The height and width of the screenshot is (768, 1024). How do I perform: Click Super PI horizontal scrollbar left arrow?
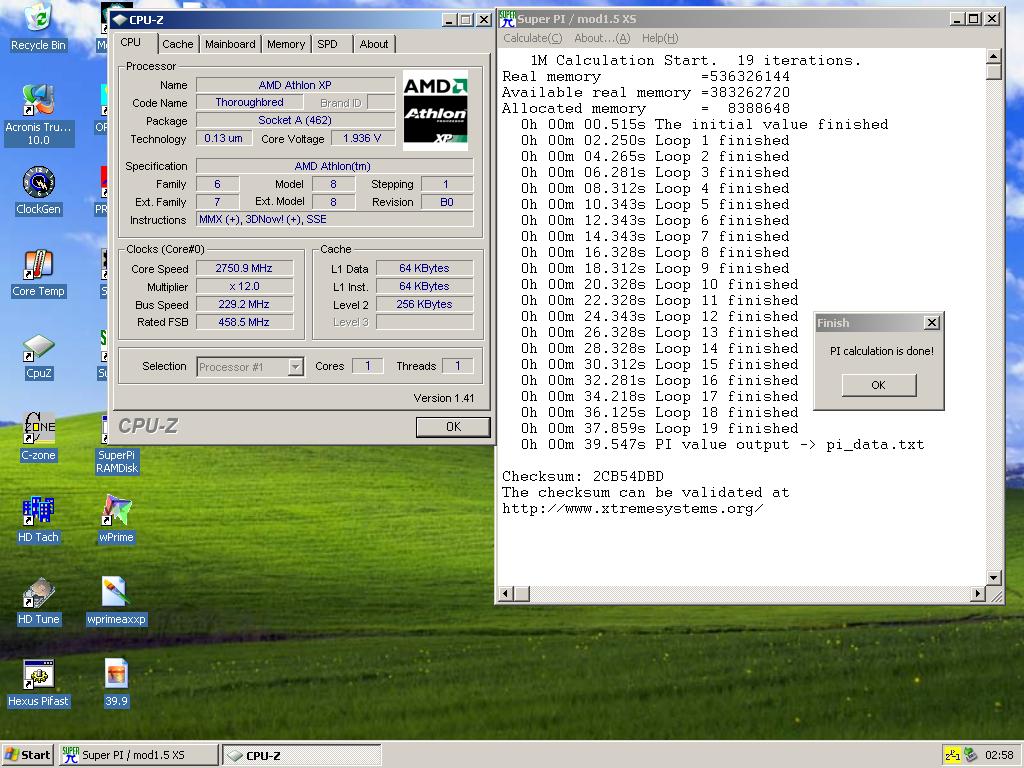(505, 594)
